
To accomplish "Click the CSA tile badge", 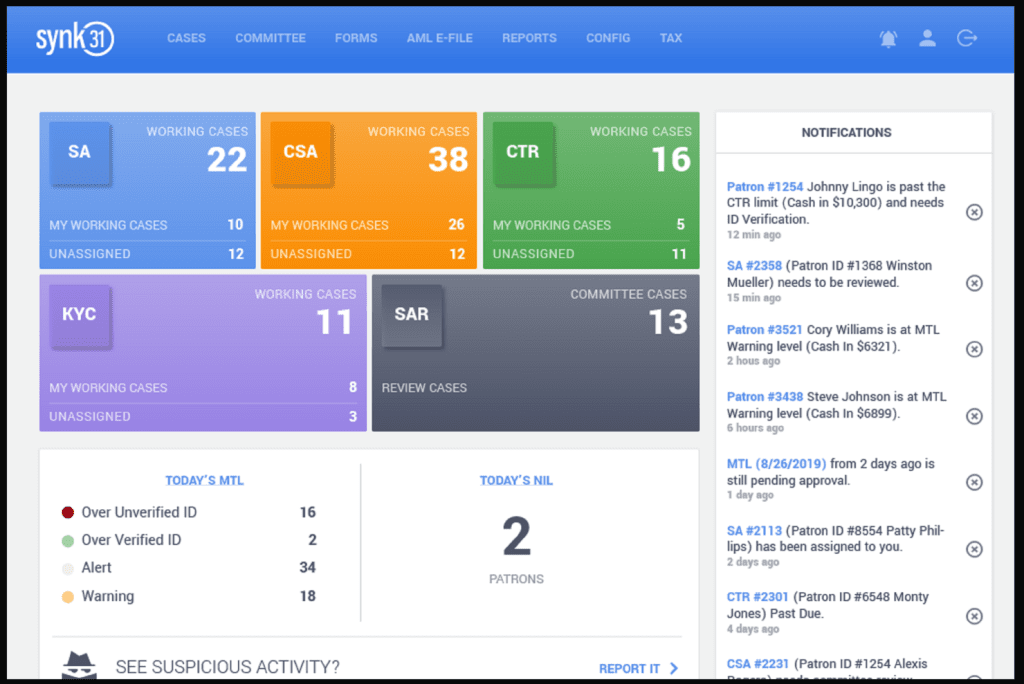I will 300,152.
